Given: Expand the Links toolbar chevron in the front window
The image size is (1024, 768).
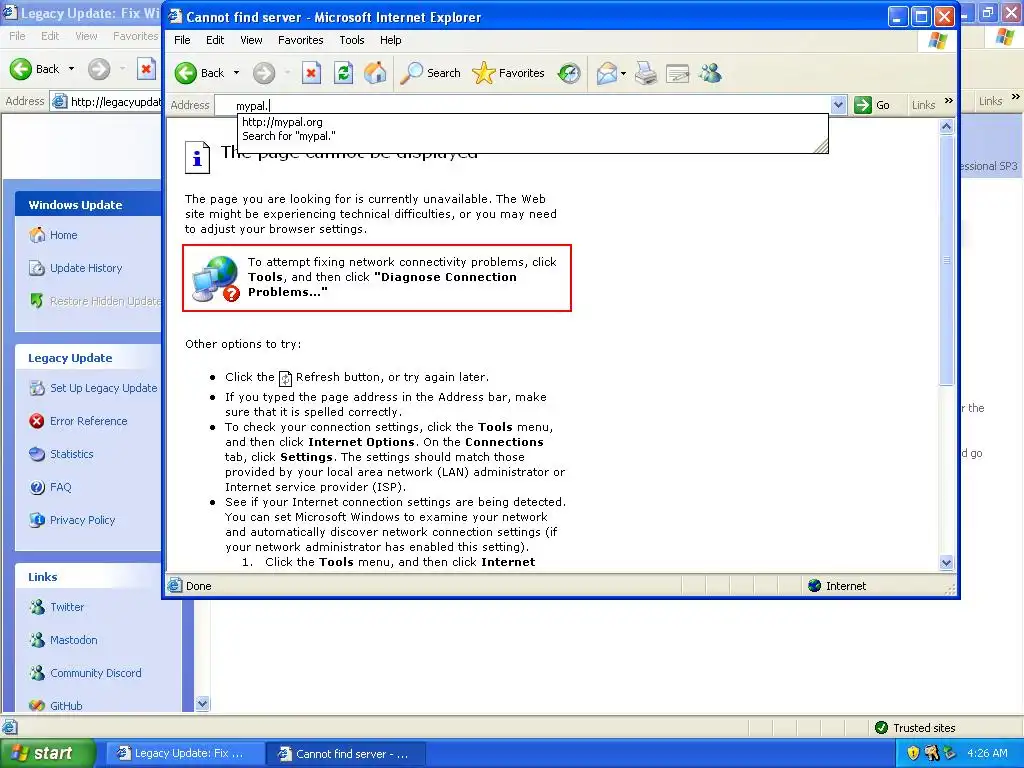Looking at the screenshot, I should 949,101.
